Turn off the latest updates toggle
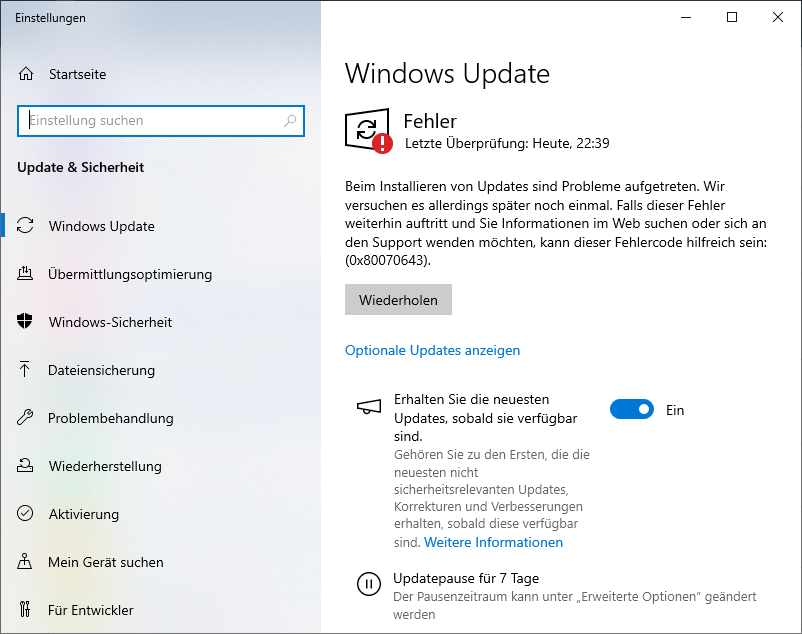Screen dimensions: 802x634 coord(632,410)
